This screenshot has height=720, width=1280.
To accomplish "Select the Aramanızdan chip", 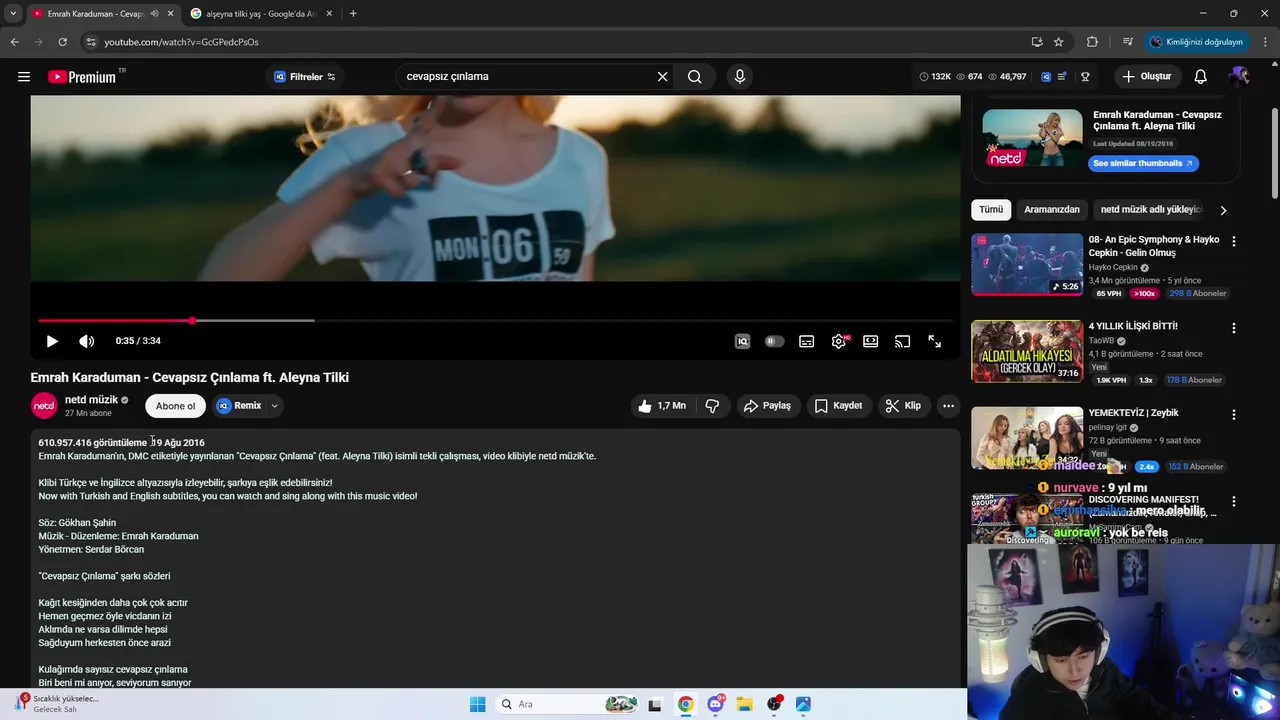I will click(x=1052, y=210).
